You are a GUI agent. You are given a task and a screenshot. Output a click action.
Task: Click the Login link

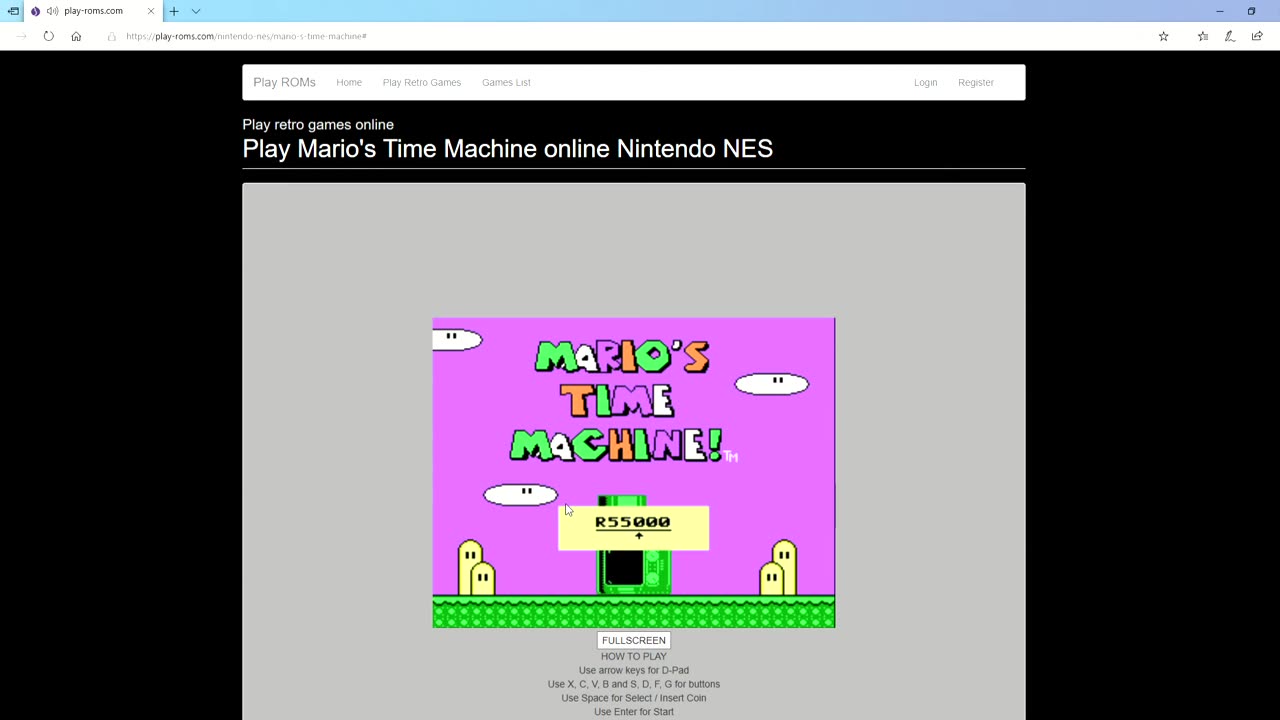click(x=925, y=82)
